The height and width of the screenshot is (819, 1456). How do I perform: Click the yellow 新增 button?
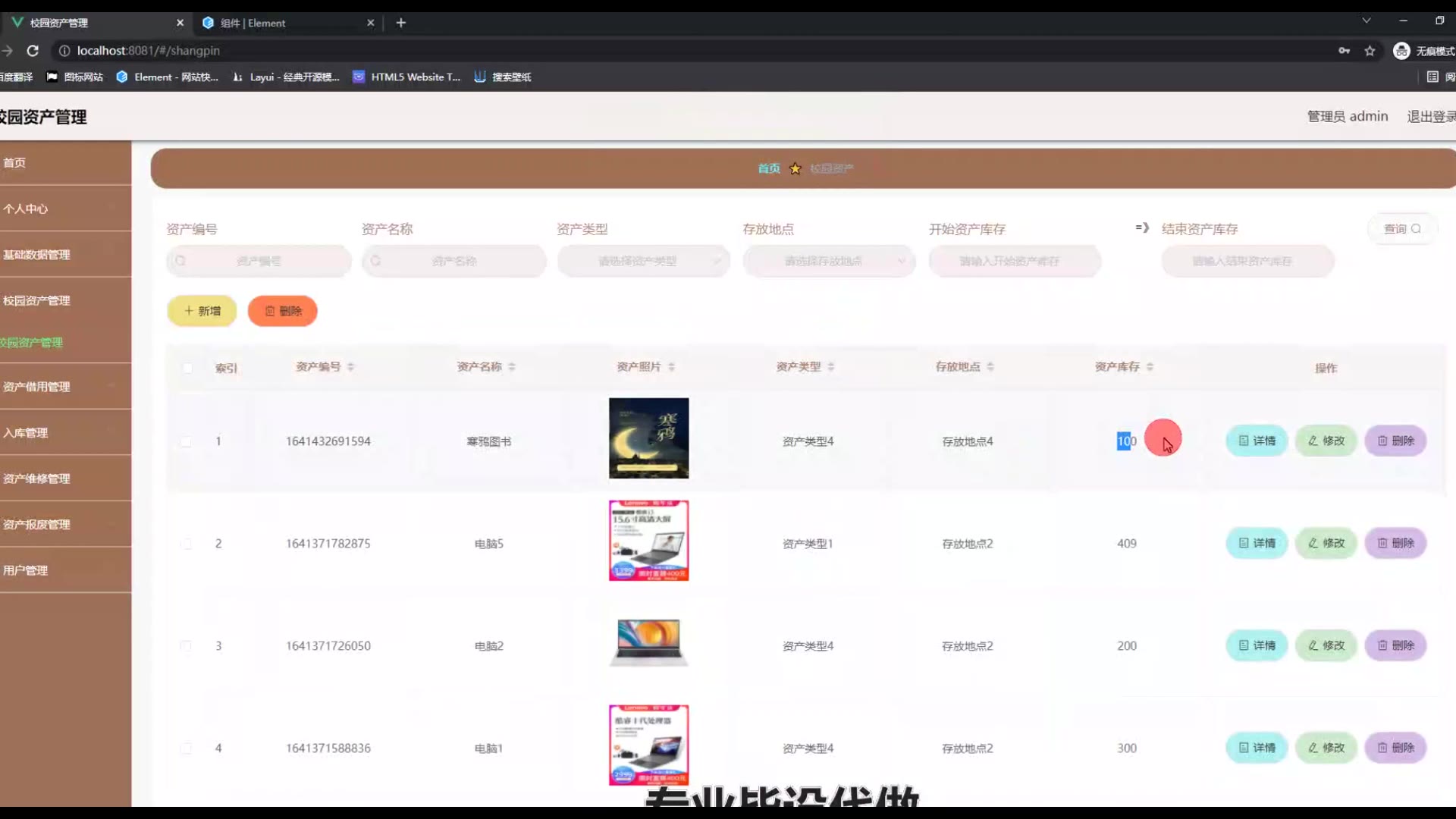pyautogui.click(x=202, y=311)
